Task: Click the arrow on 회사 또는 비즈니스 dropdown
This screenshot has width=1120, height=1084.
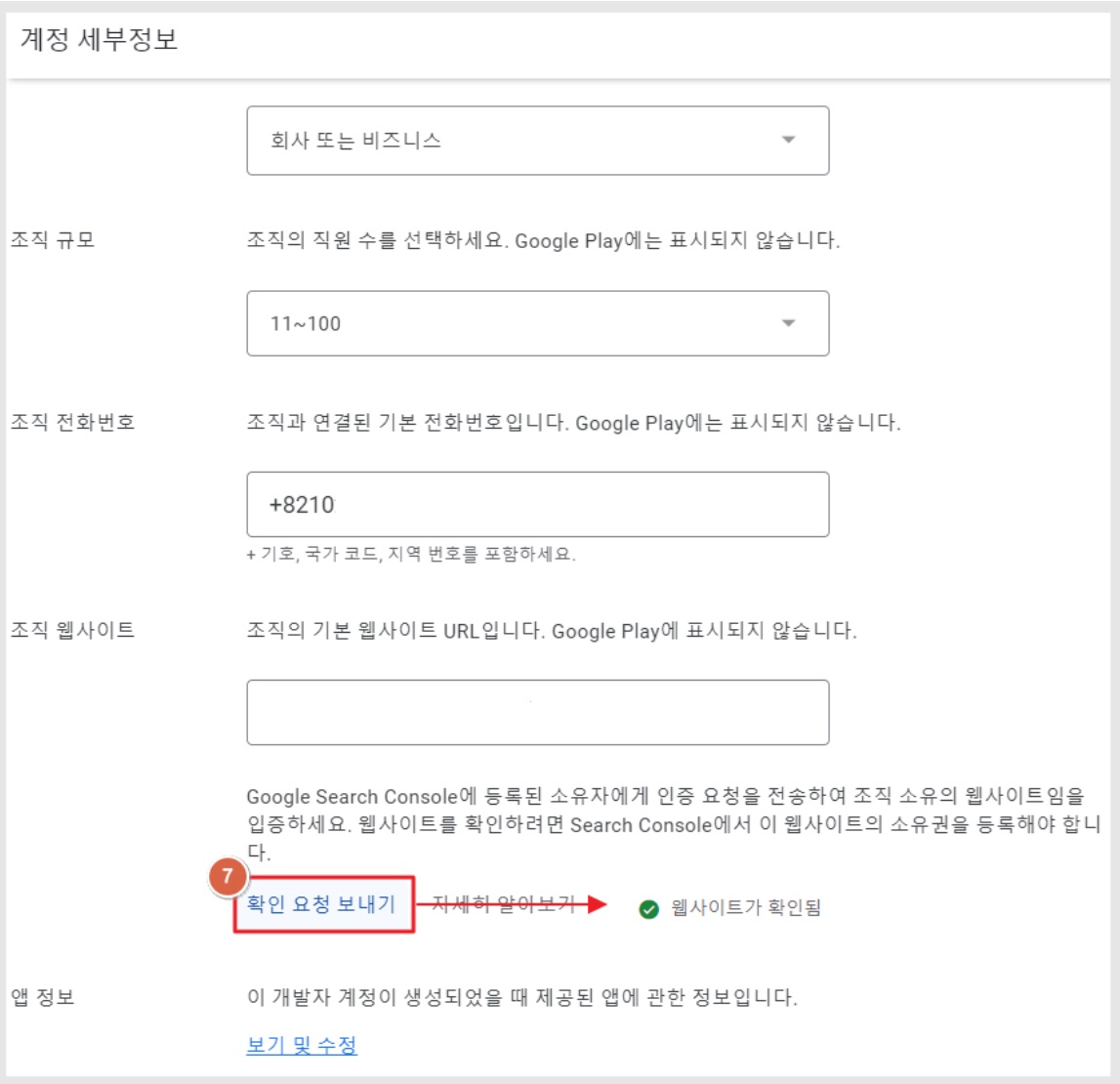Action: click(788, 140)
